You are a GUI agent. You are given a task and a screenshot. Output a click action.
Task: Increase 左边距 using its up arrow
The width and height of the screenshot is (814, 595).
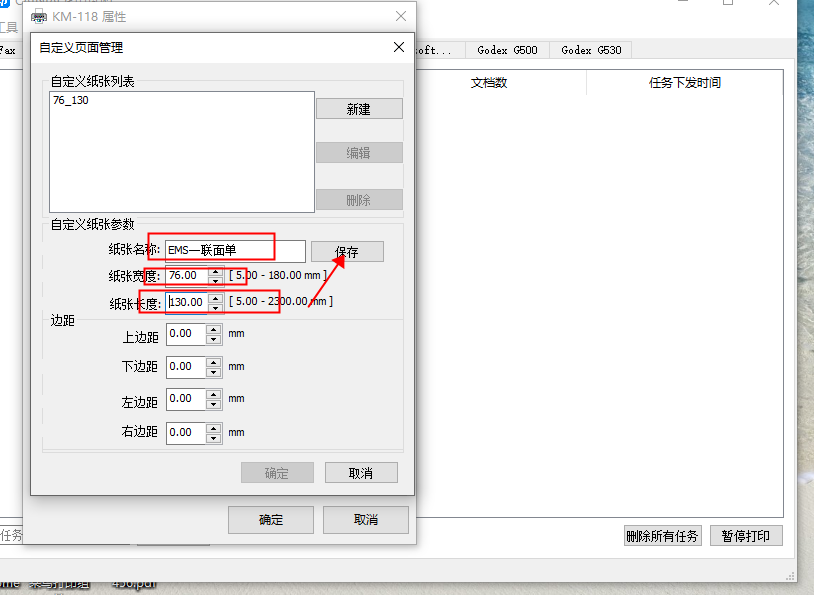[x=213, y=393]
